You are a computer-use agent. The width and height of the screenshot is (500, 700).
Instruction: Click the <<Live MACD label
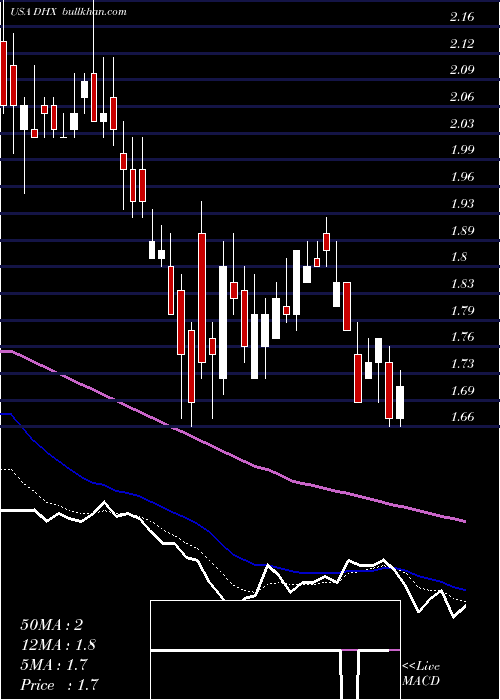(421, 673)
